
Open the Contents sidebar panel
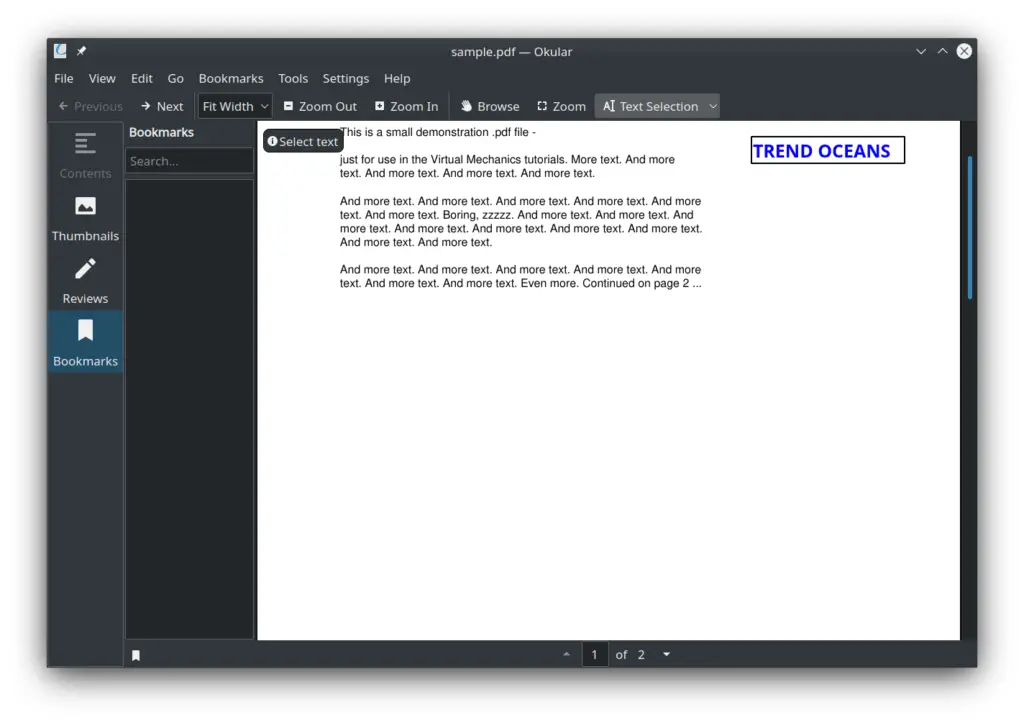point(85,154)
